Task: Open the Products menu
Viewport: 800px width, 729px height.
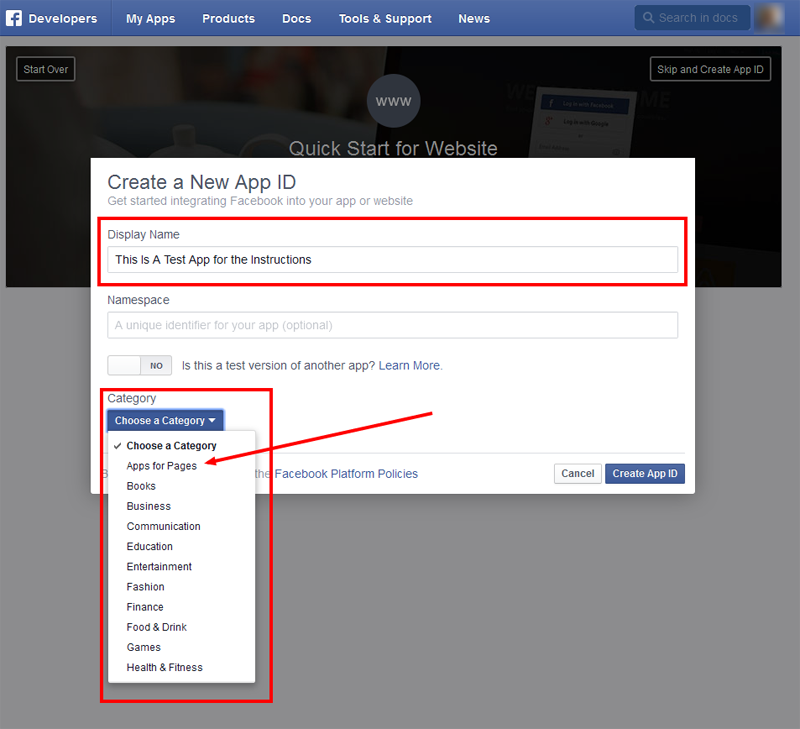Action: click(229, 18)
